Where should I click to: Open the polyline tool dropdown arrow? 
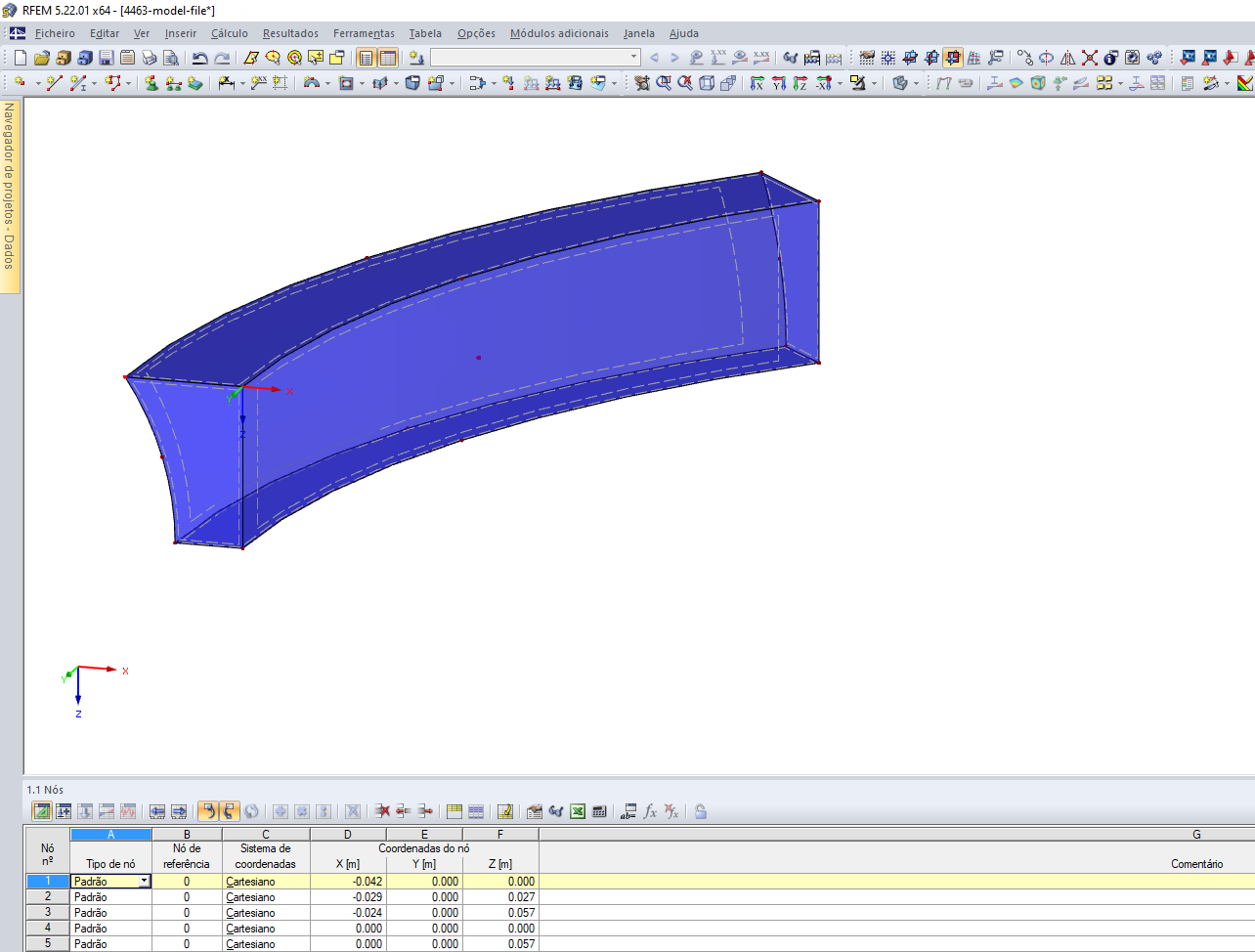pyautogui.click(x=128, y=83)
